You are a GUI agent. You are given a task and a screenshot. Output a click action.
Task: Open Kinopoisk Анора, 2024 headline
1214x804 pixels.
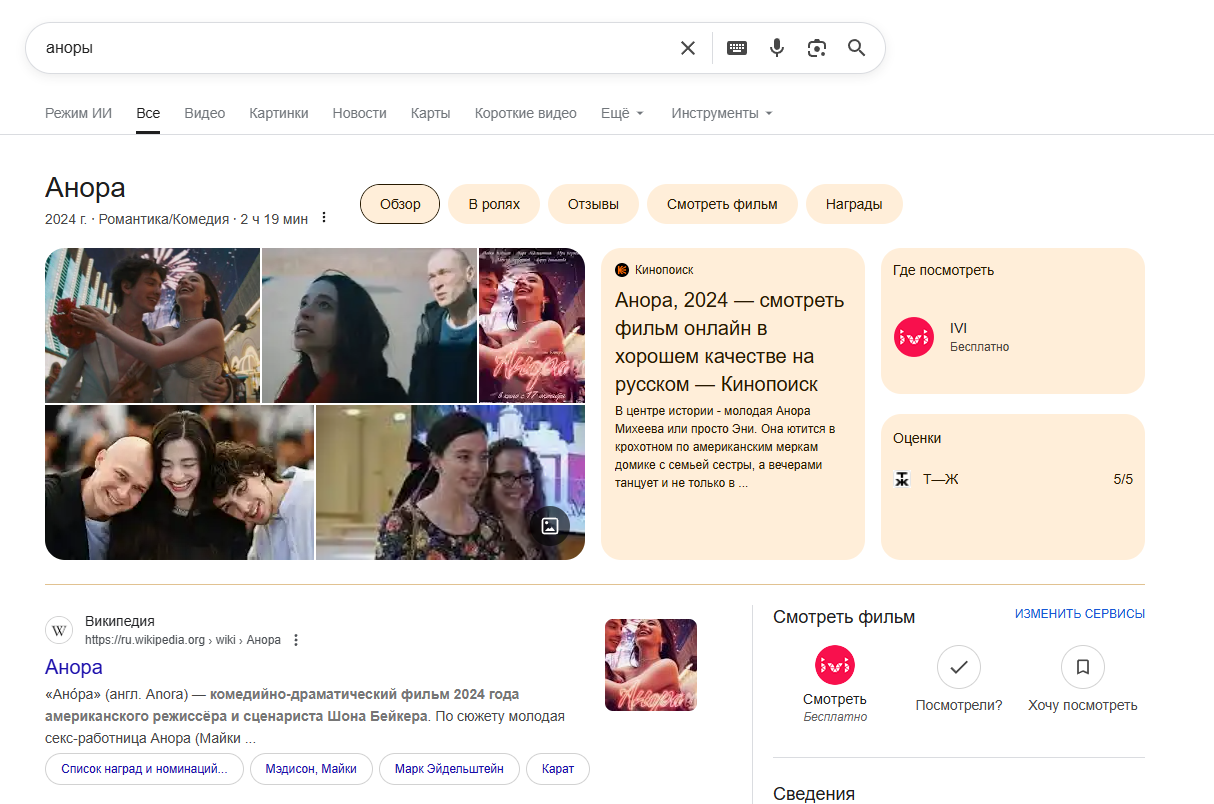click(x=730, y=342)
